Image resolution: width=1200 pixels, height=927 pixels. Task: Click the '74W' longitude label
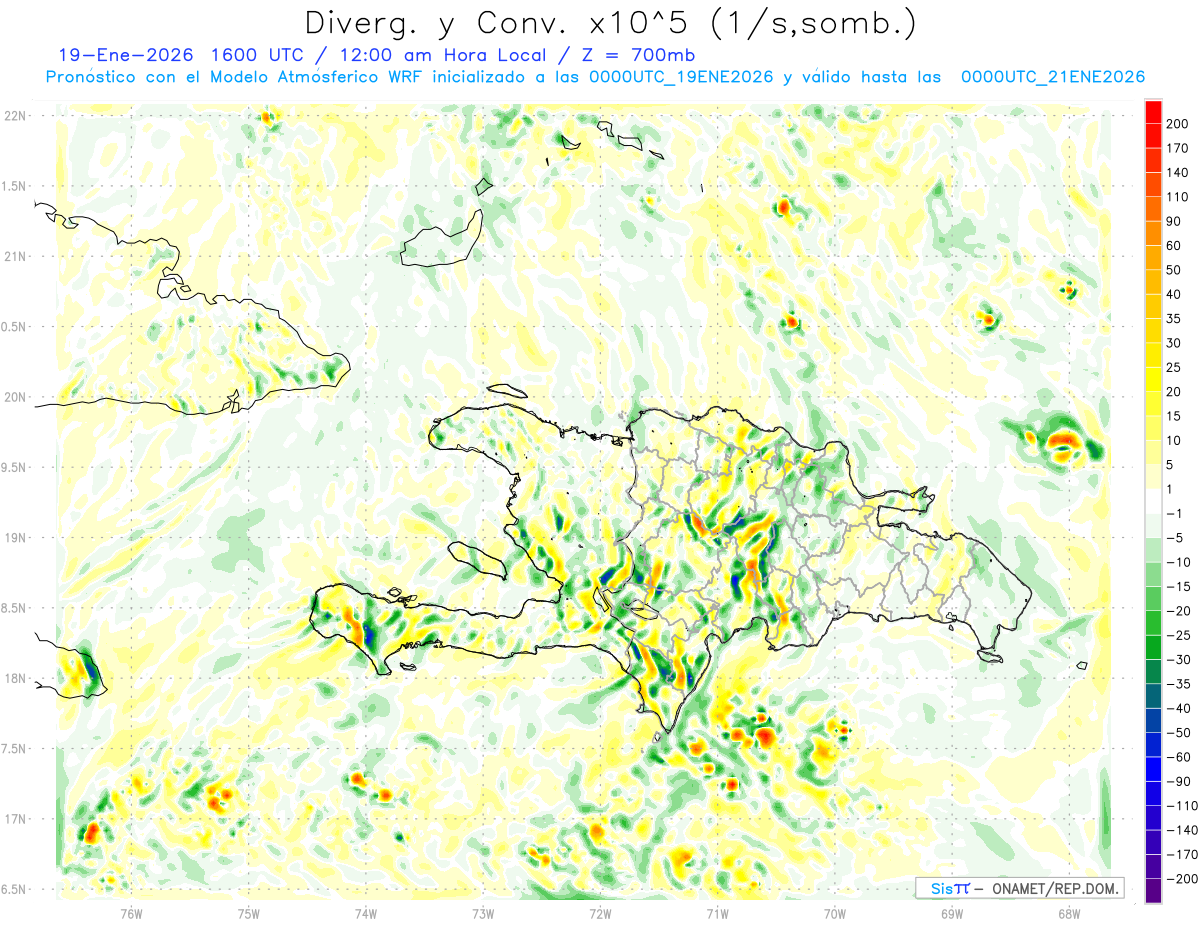(x=366, y=913)
